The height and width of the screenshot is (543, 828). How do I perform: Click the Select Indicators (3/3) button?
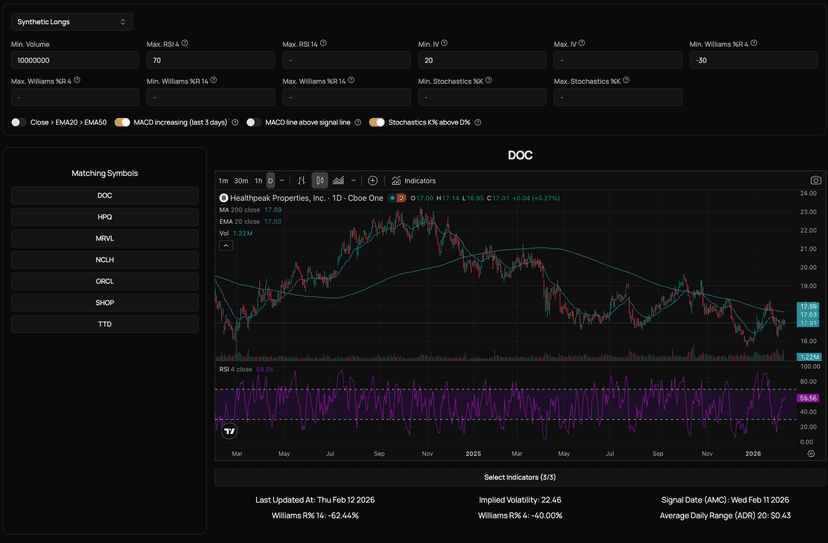(x=520, y=478)
